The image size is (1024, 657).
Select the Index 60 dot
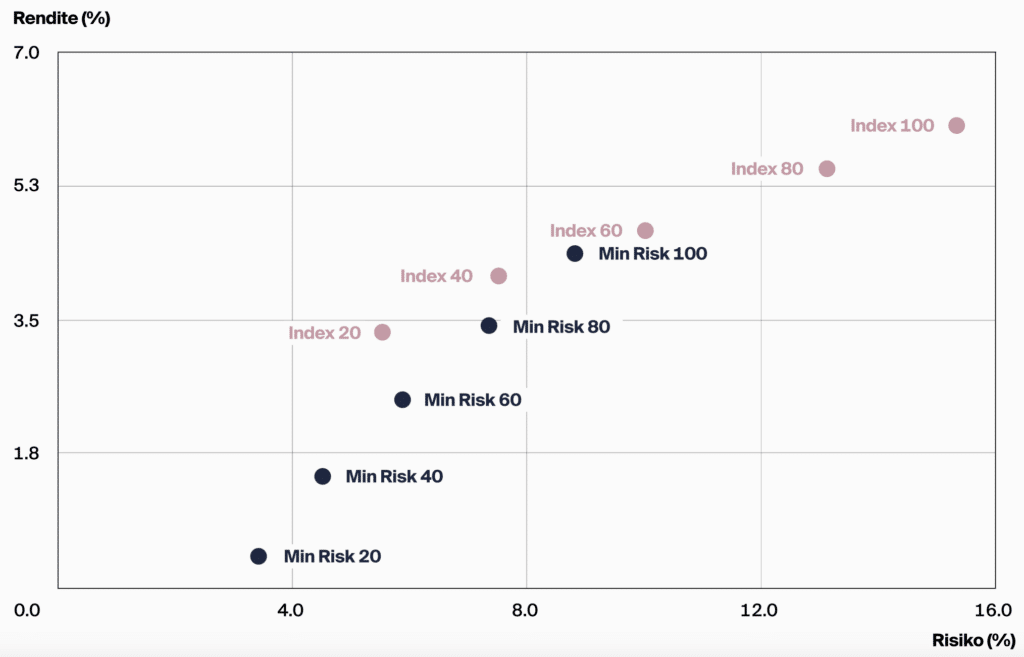click(645, 231)
